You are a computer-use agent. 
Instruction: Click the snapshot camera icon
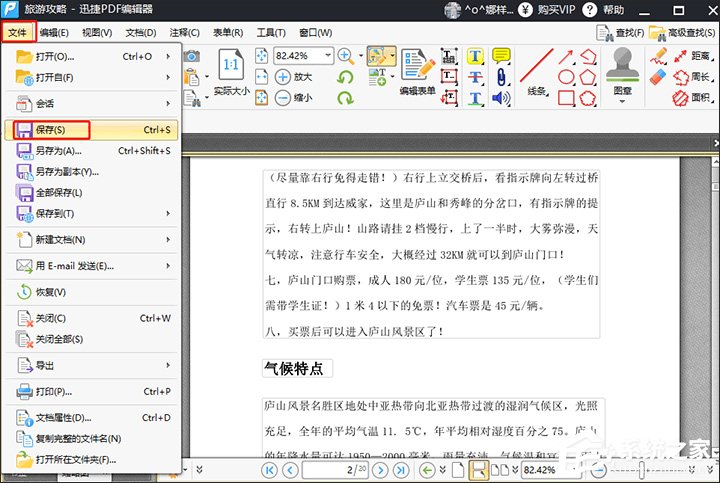tap(190, 55)
